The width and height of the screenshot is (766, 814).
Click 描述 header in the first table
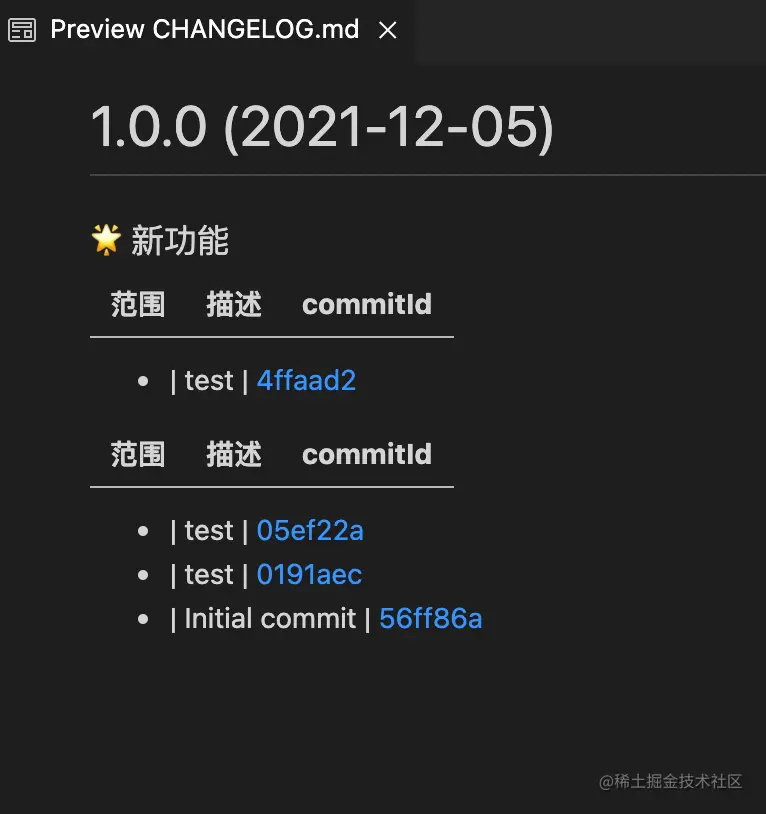[234, 304]
